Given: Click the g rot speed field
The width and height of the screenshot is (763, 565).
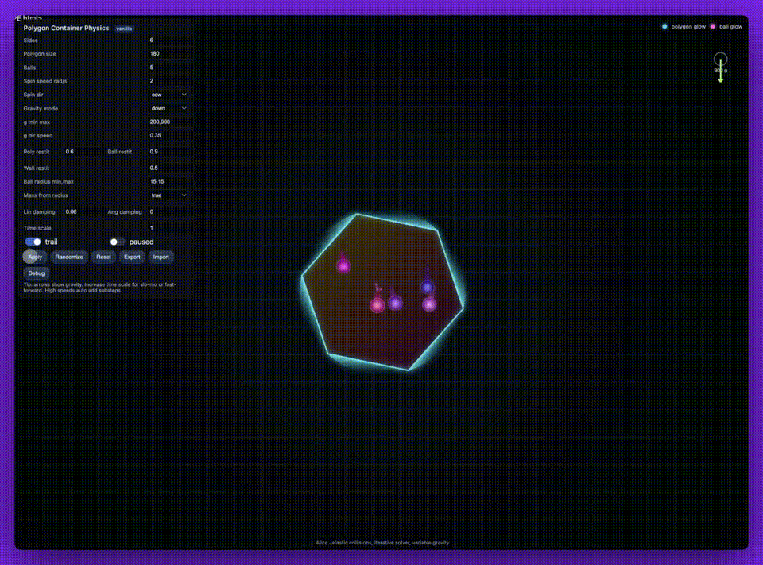Looking at the screenshot, I should [168, 135].
